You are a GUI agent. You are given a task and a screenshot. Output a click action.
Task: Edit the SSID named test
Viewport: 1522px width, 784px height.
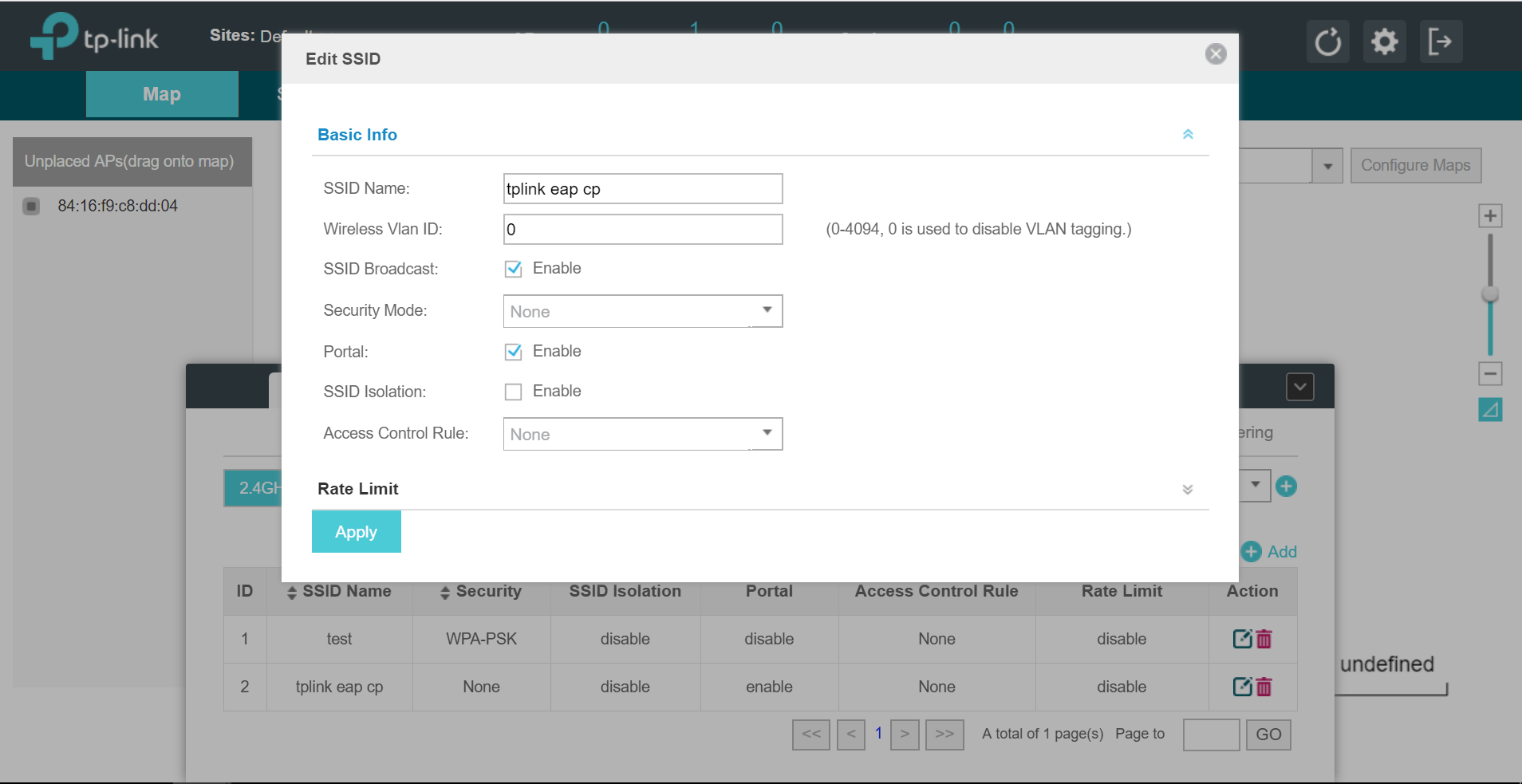click(x=1243, y=639)
